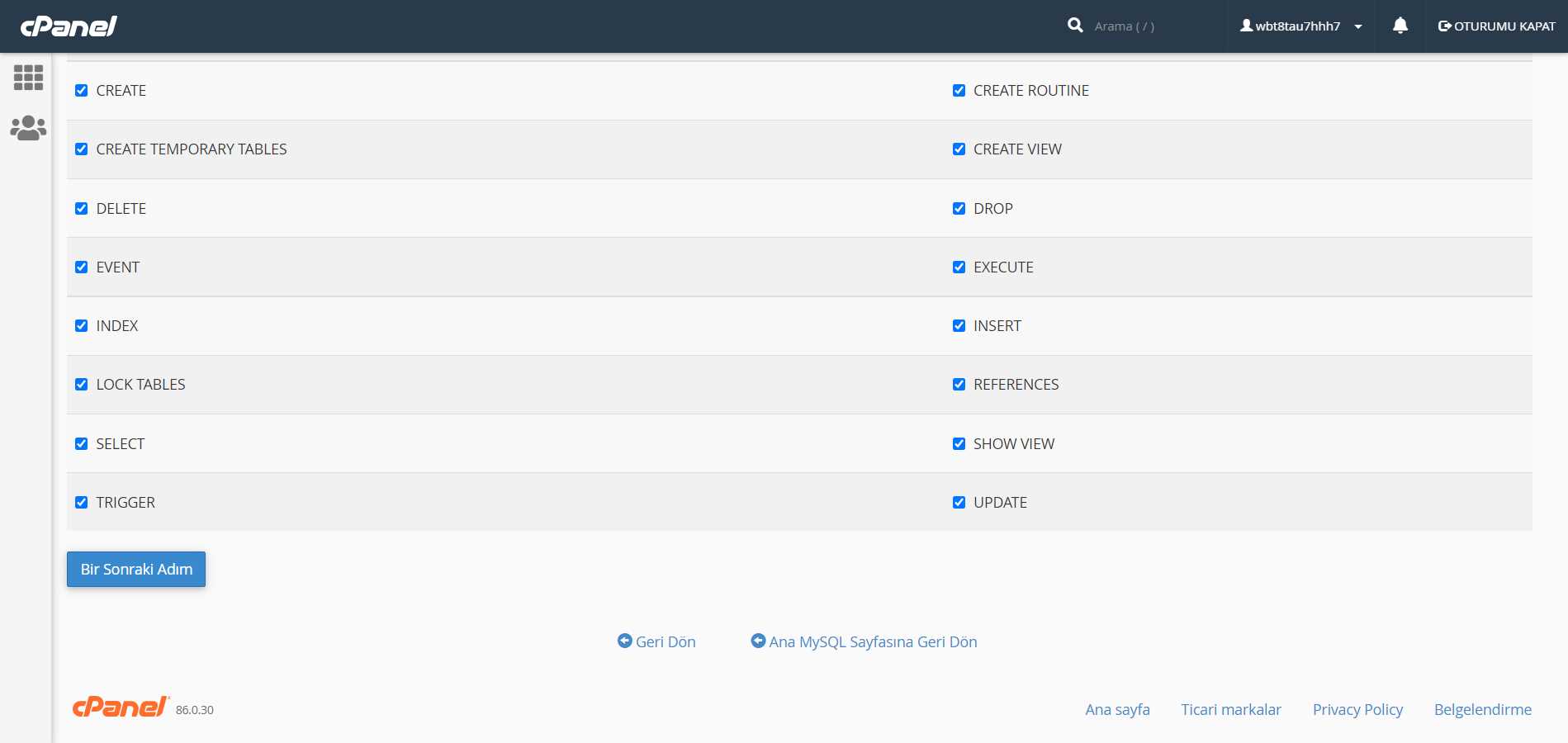The height and width of the screenshot is (743, 1568).
Task: Toggle the DROP privilege checkbox
Action: [x=959, y=208]
